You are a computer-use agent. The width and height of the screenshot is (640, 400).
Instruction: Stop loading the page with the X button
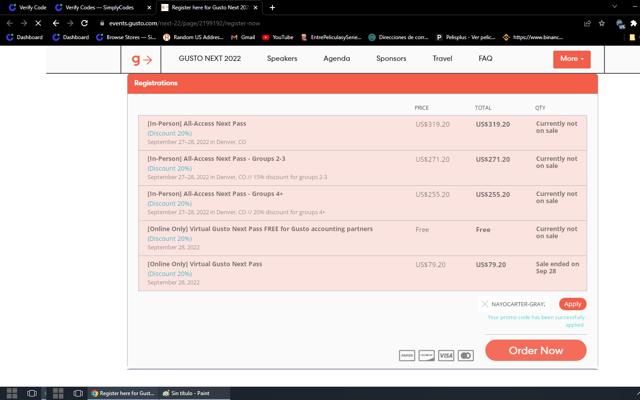coord(38,23)
